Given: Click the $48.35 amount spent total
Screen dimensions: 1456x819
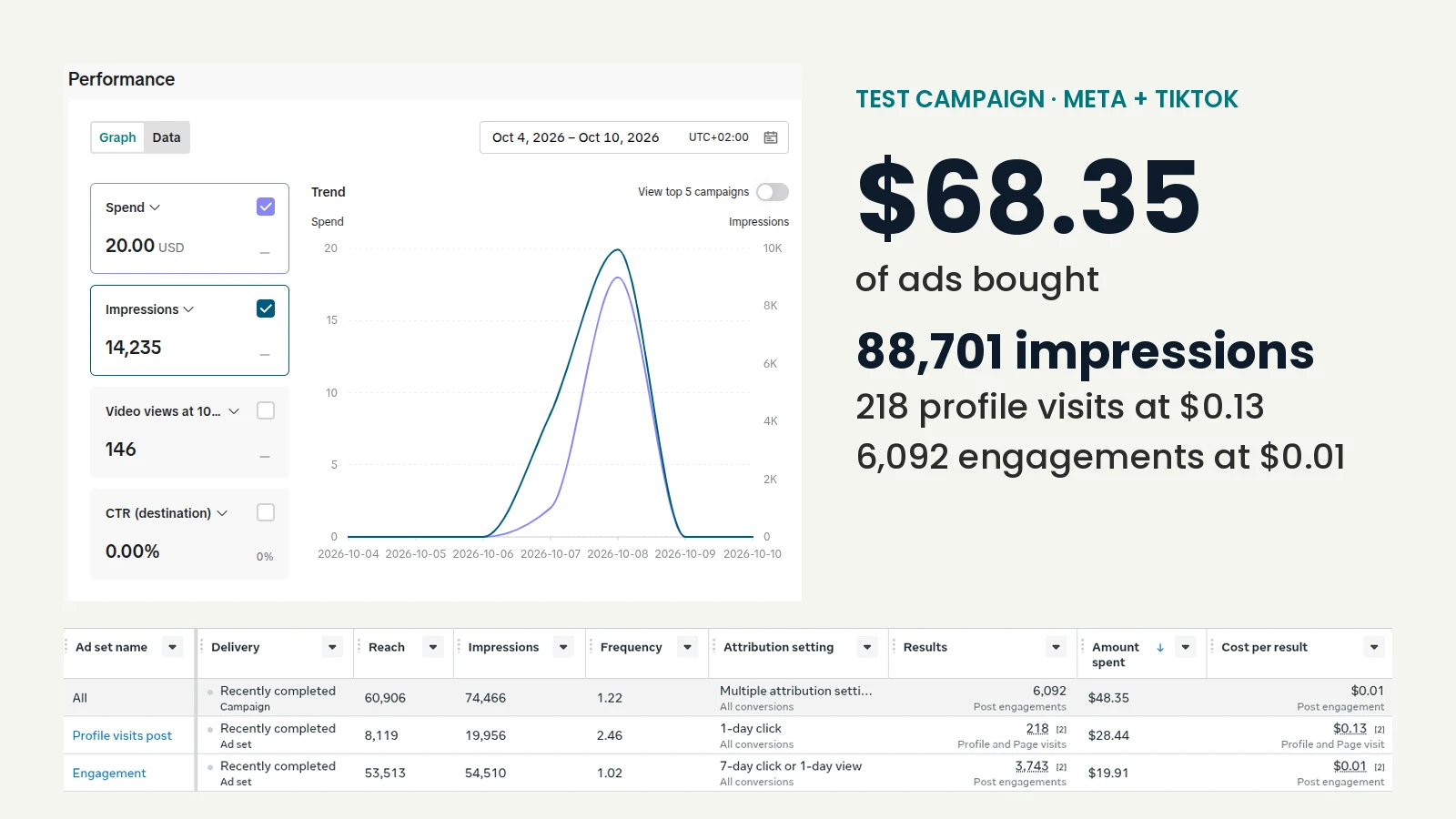Looking at the screenshot, I should click(1108, 698).
